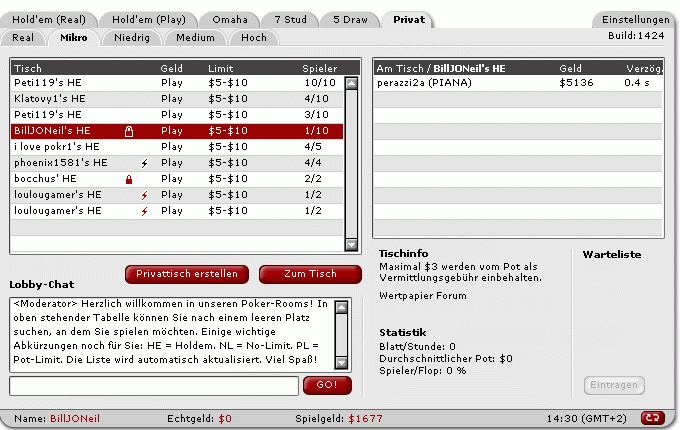Click the $5136 money value of perazzi2a
Viewport: 680px width, 430px height.
576,83
